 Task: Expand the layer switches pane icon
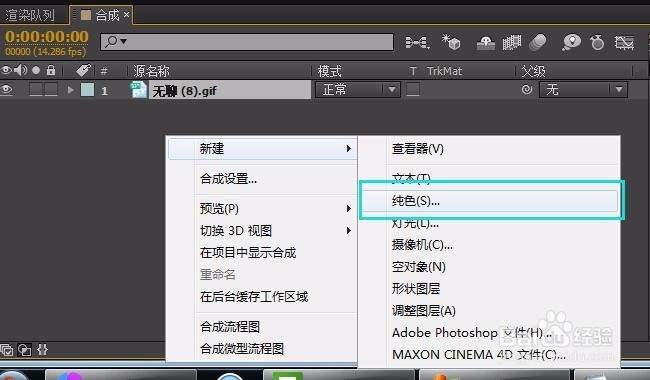tap(7, 350)
